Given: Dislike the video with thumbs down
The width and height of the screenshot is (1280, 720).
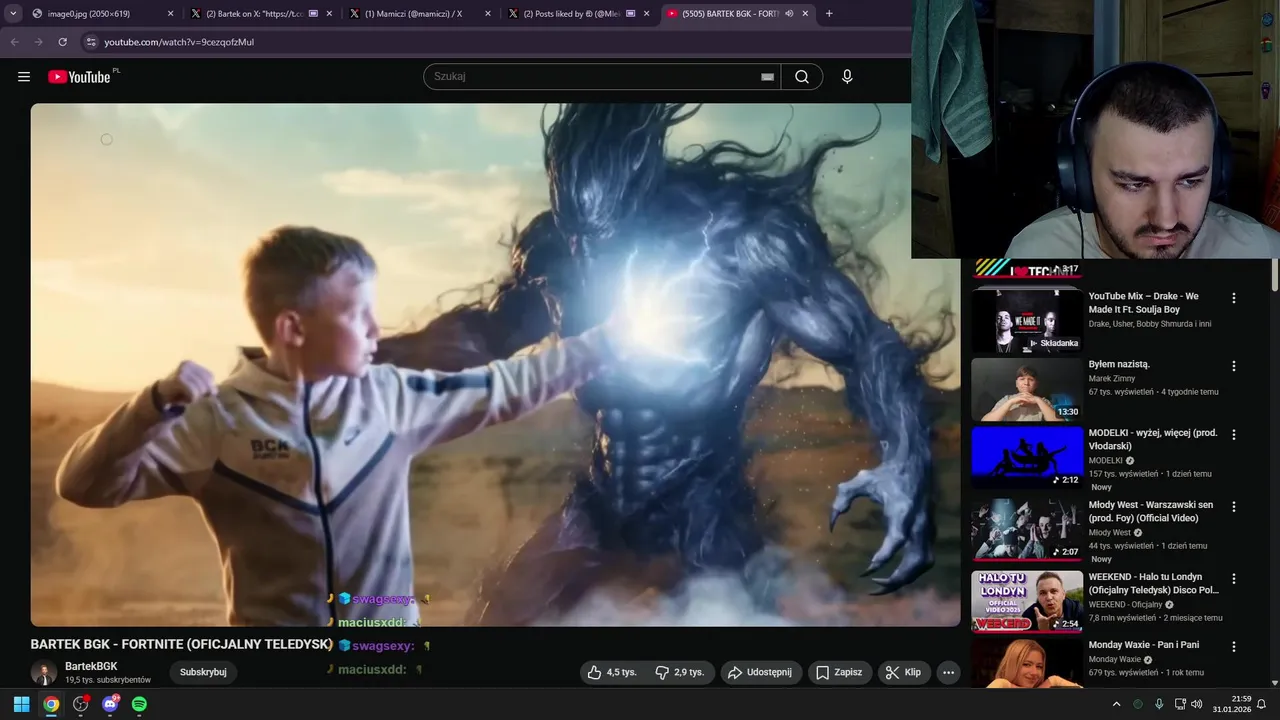Looking at the screenshot, I should [x=681, y=672].
